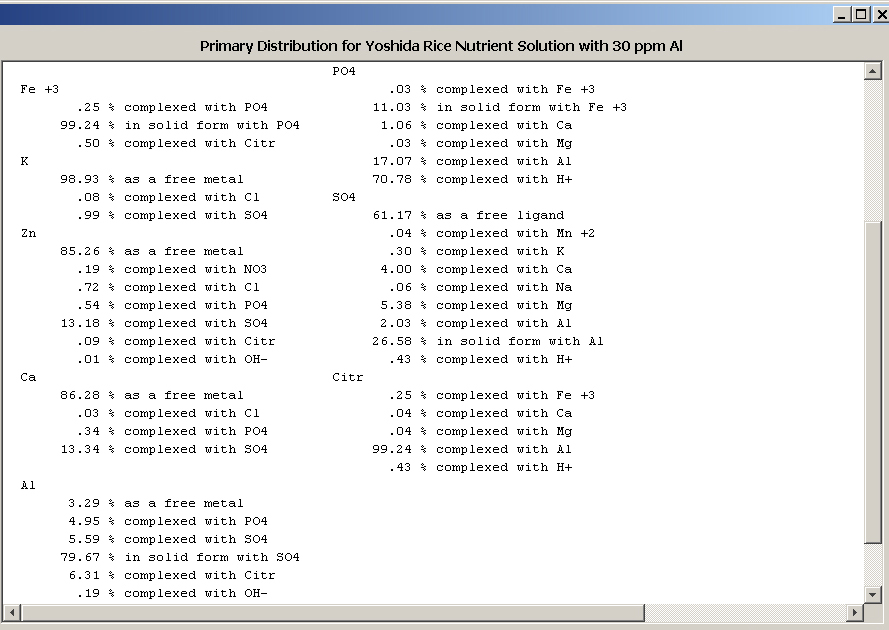
Task: Select the 'Fe +3' section heading
Action: [40, 89]
